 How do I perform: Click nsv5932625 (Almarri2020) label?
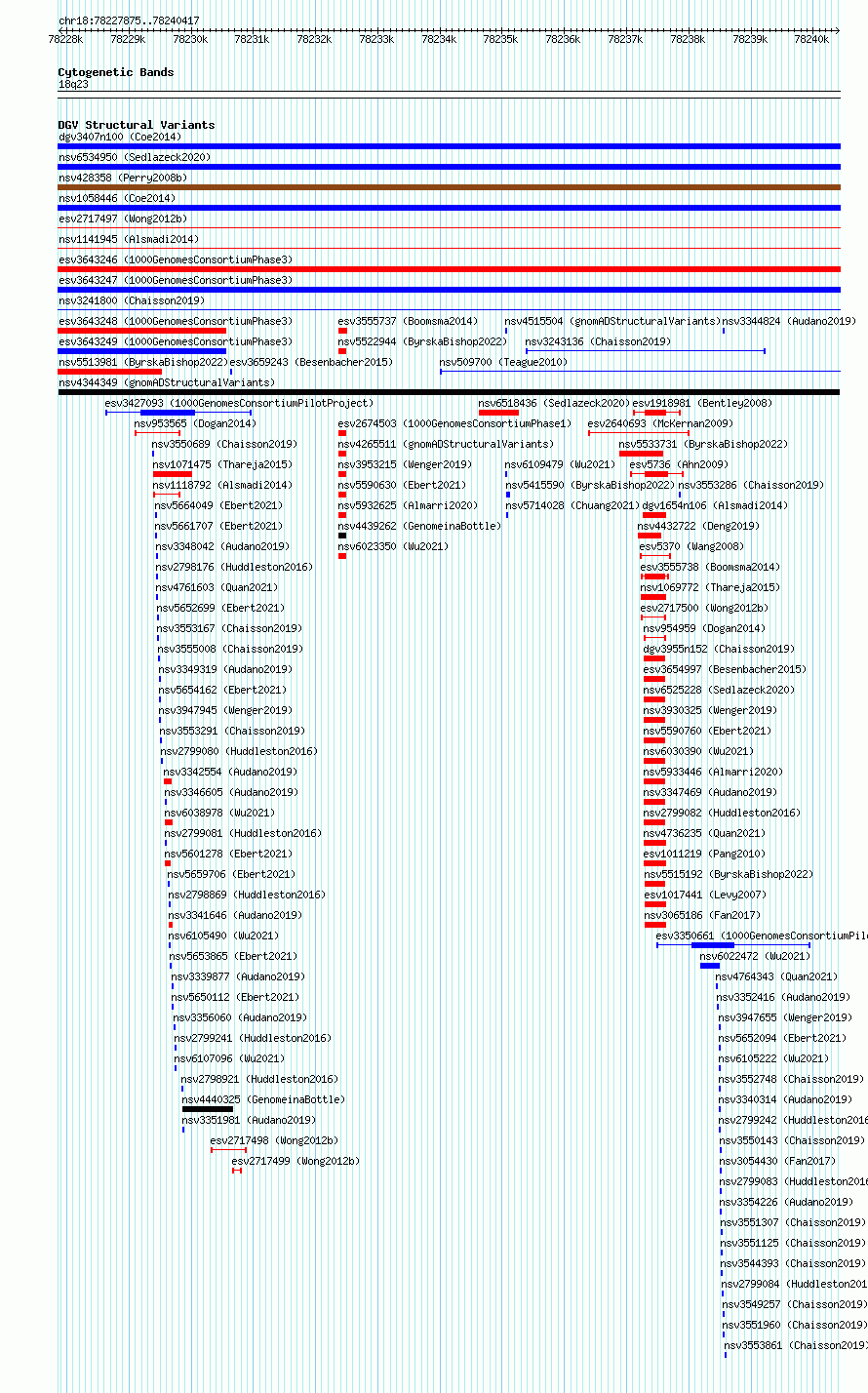409,505
